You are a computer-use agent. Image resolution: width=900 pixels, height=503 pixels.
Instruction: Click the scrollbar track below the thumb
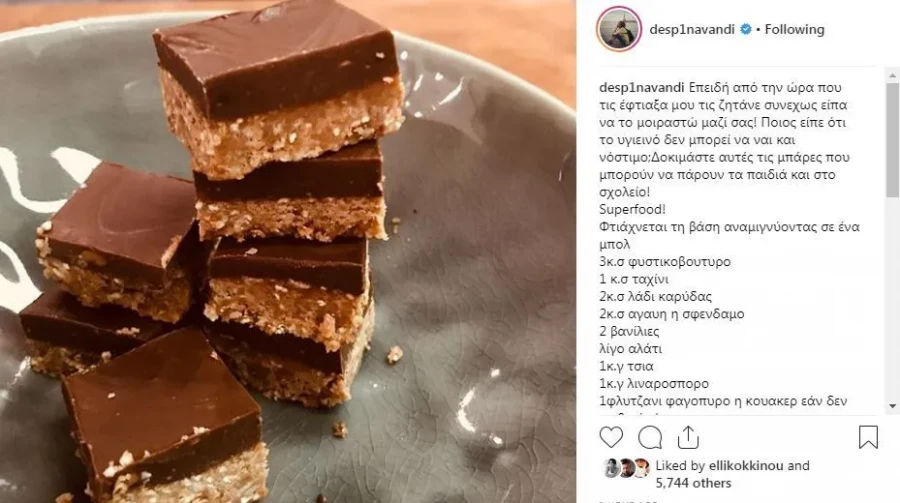(893, 299)
